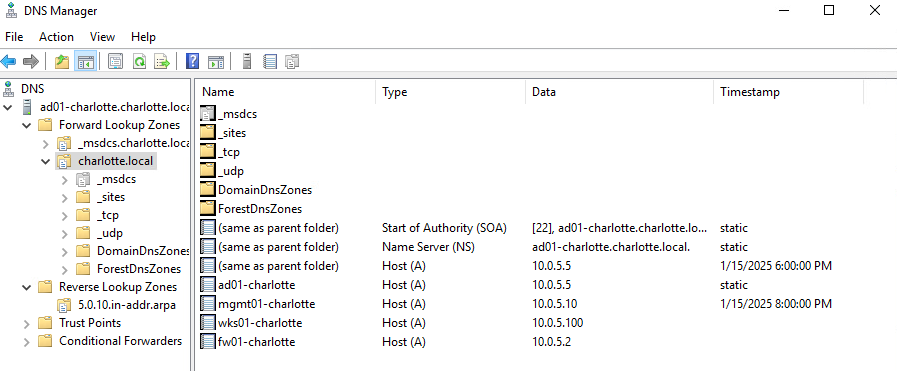Open Help with the blue question mark icon
Screen dimensions: 897x371
click(x=193, y=62)
